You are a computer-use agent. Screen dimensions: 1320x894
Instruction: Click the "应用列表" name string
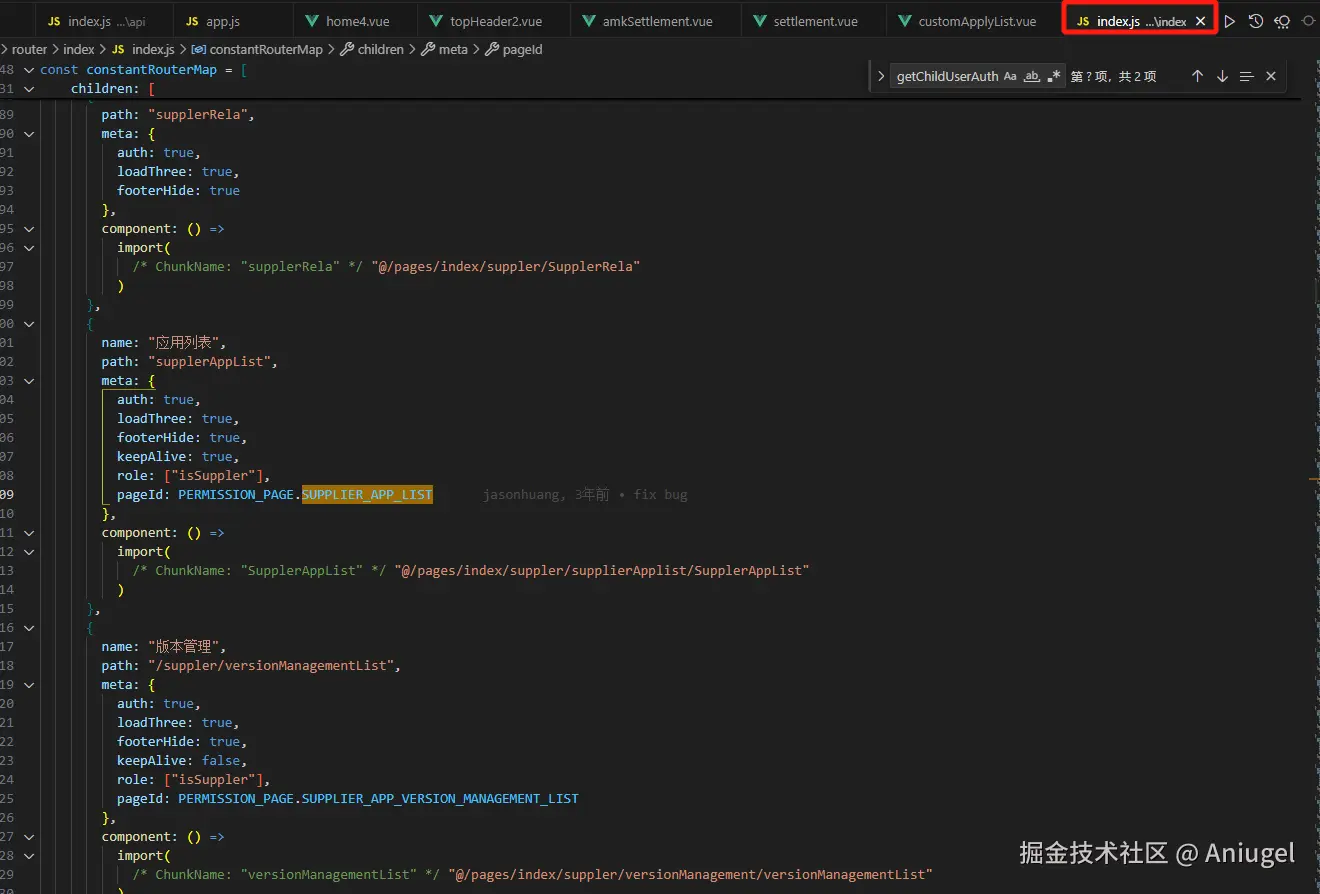[x=182, y=342]
